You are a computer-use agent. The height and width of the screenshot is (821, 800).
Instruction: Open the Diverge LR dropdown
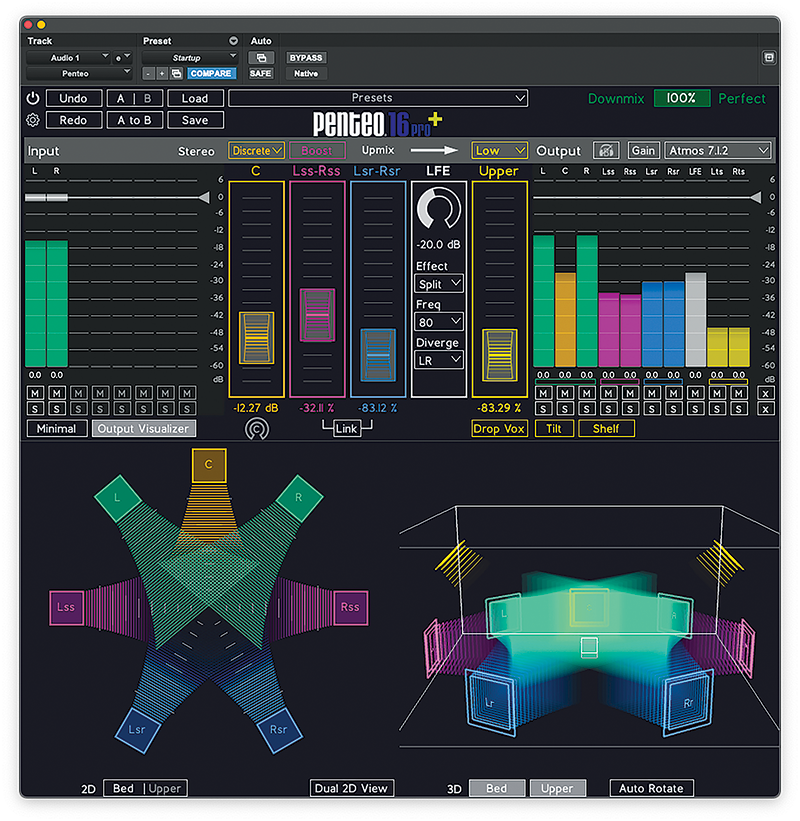pyautogui.click(x=439, y=361)
